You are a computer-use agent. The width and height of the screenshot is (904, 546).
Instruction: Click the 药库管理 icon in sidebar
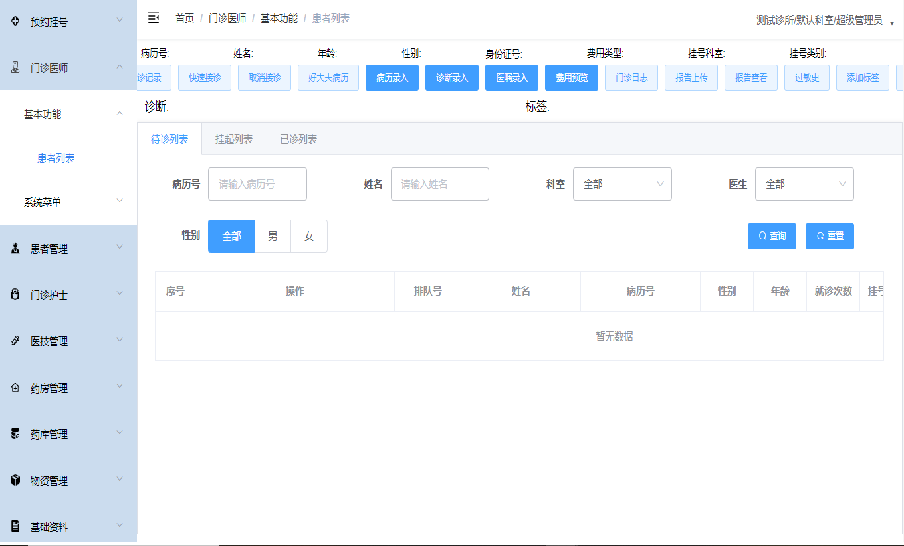coord(15,434)
